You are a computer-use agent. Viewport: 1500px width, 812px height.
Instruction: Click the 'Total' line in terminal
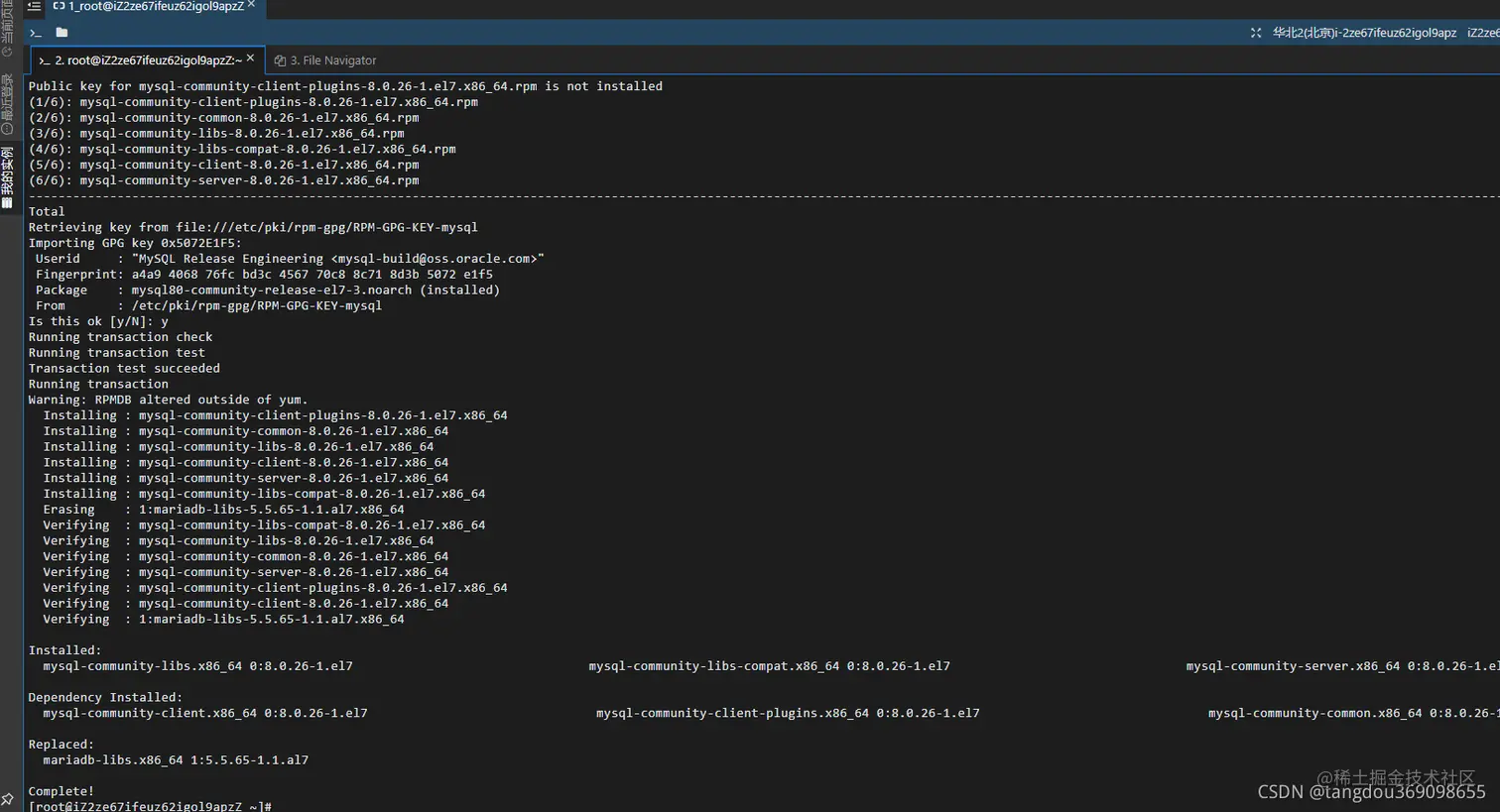(47, 212)
